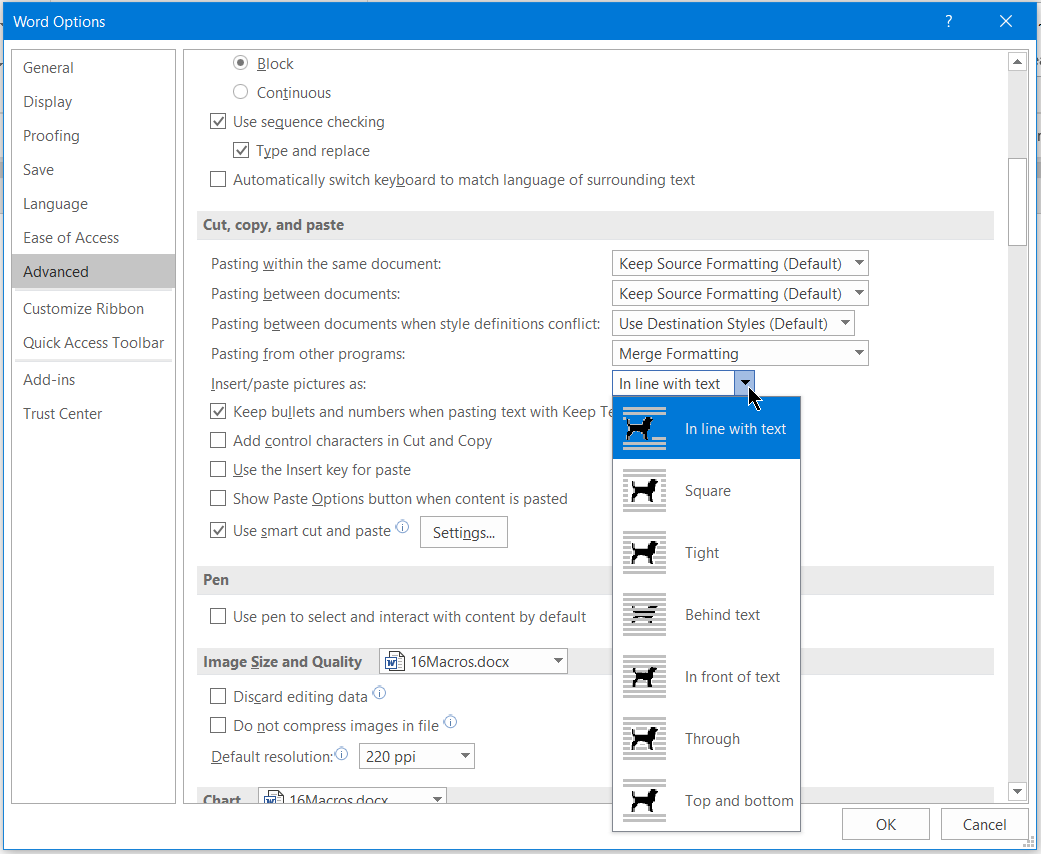Open Image Size and Quality document dropdown
Image resolution: width=1041 pixels, height=854 pixels.
tap(473, 661)
